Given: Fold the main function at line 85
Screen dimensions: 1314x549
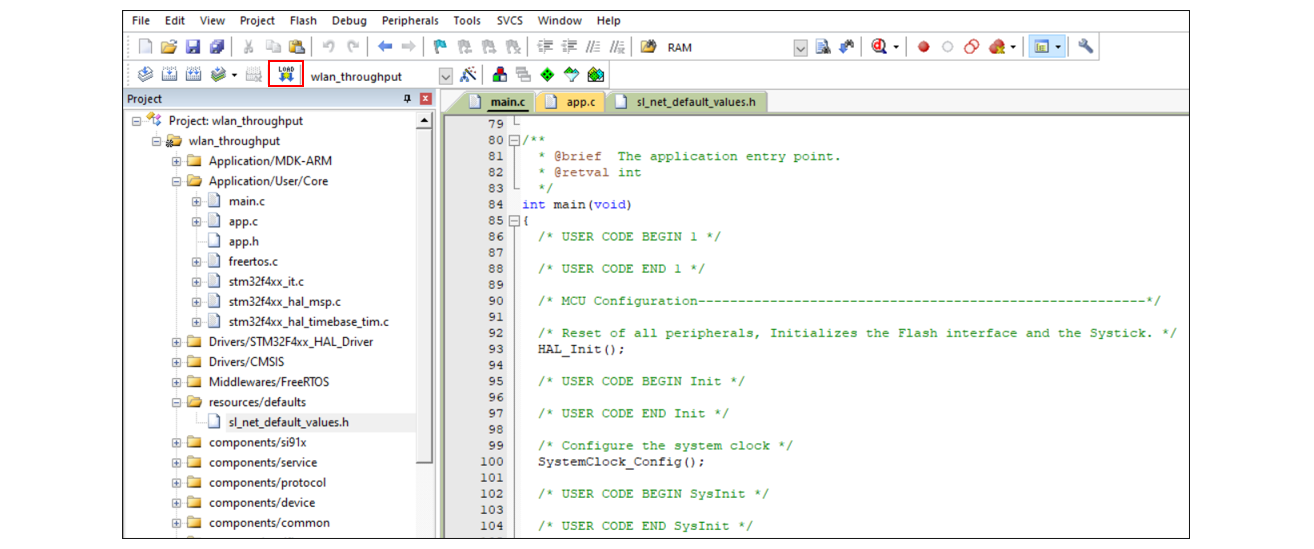Looking at the screenshot, I should (514, 221).
